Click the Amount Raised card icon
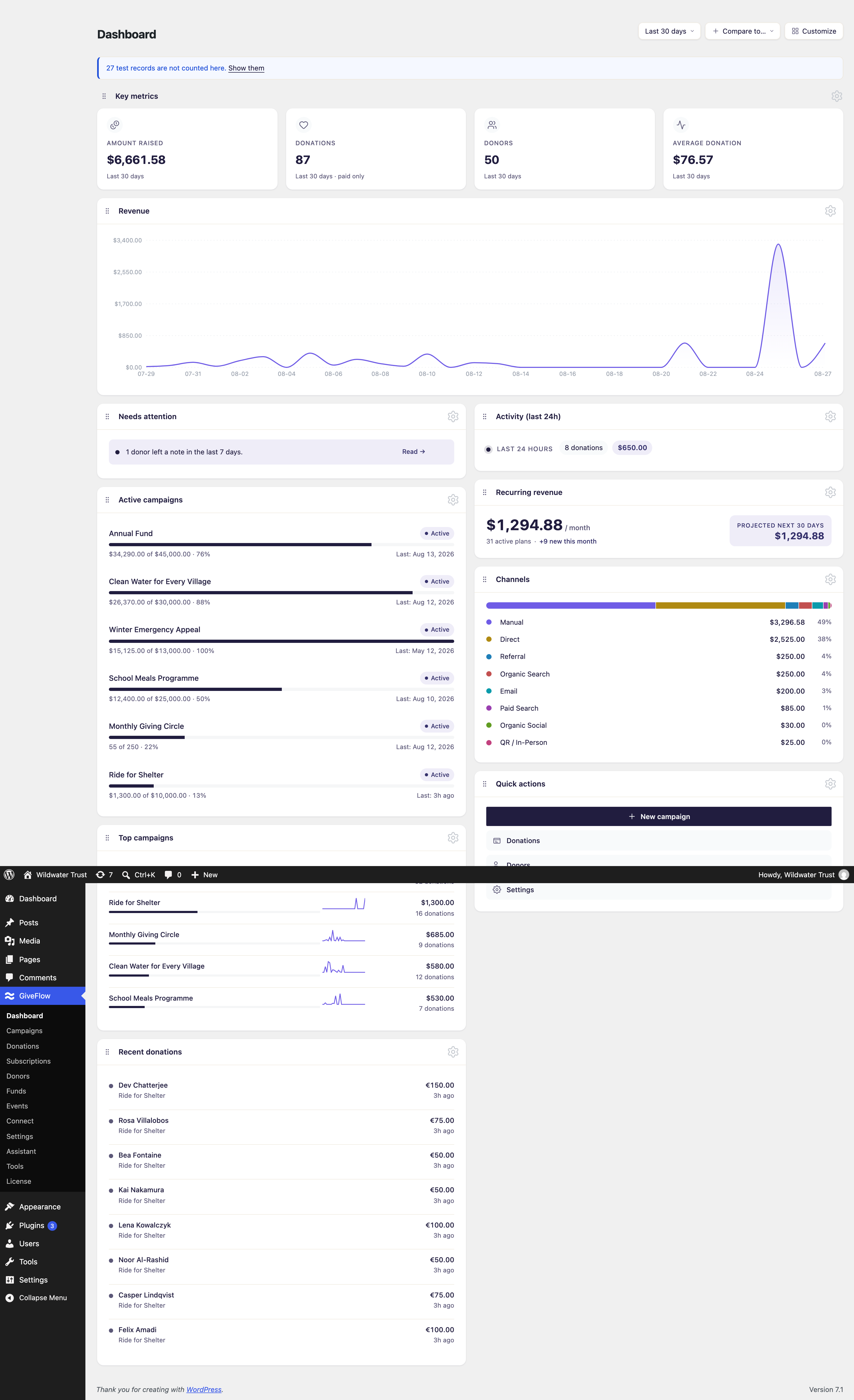The width and height of the screenshot is (854, 1400). coord(115,124)
